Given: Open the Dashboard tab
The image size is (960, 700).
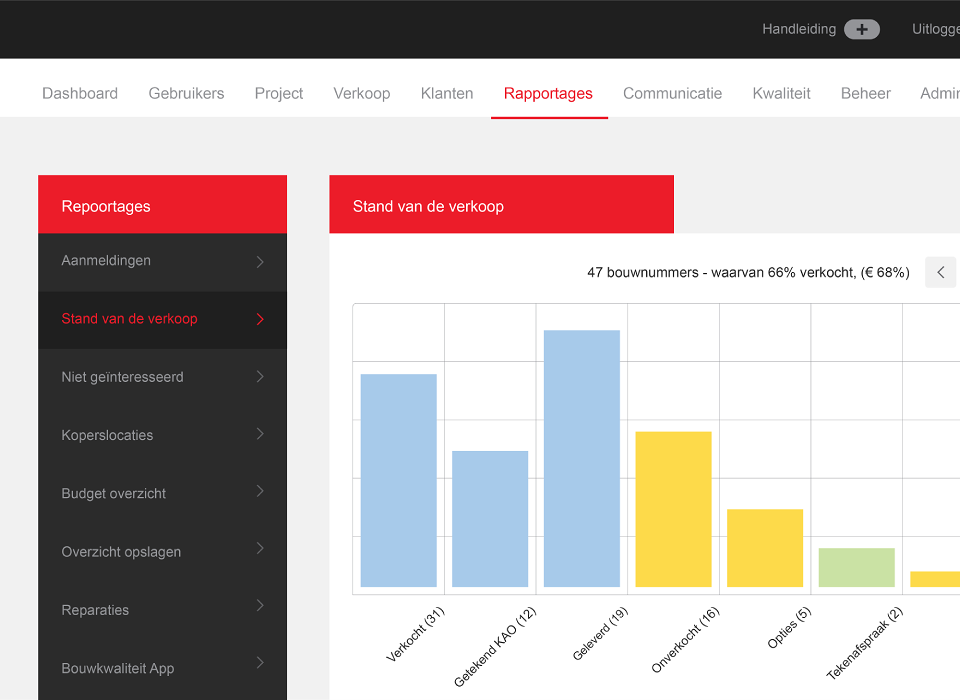Looking at the screenshot, I should [x=80, y=93].
